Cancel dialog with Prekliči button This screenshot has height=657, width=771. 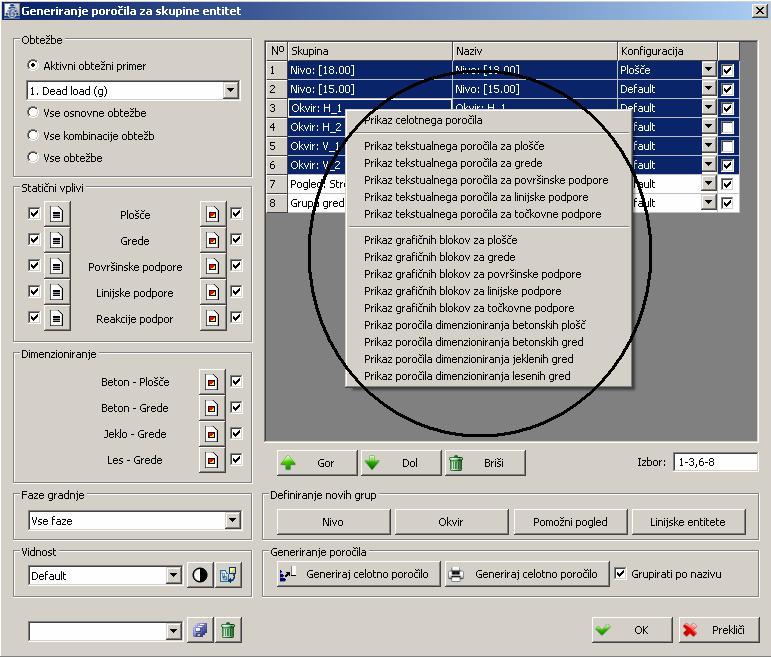[719, 630]
